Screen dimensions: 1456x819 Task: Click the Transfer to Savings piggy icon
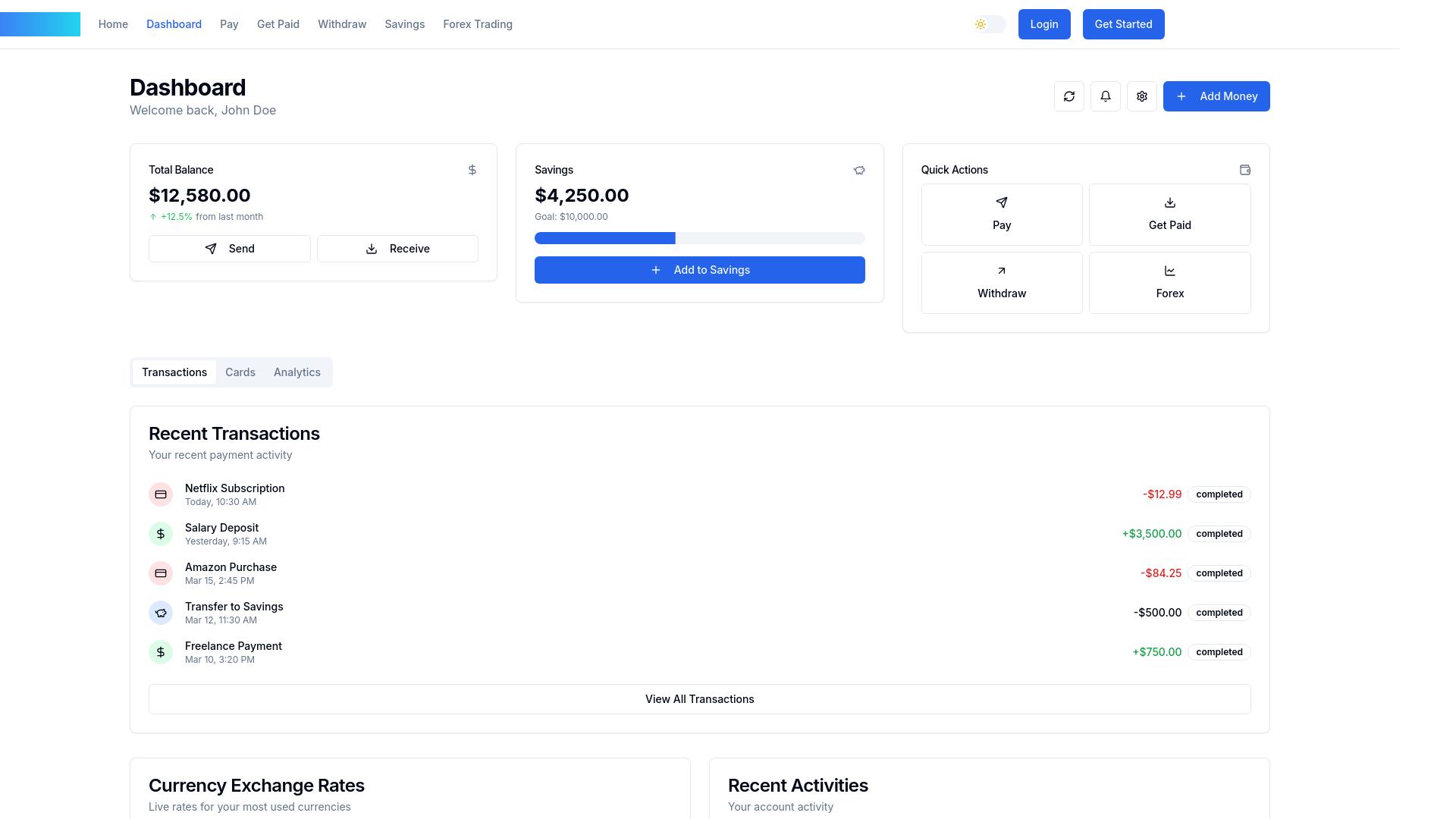(x=161, y=613)
